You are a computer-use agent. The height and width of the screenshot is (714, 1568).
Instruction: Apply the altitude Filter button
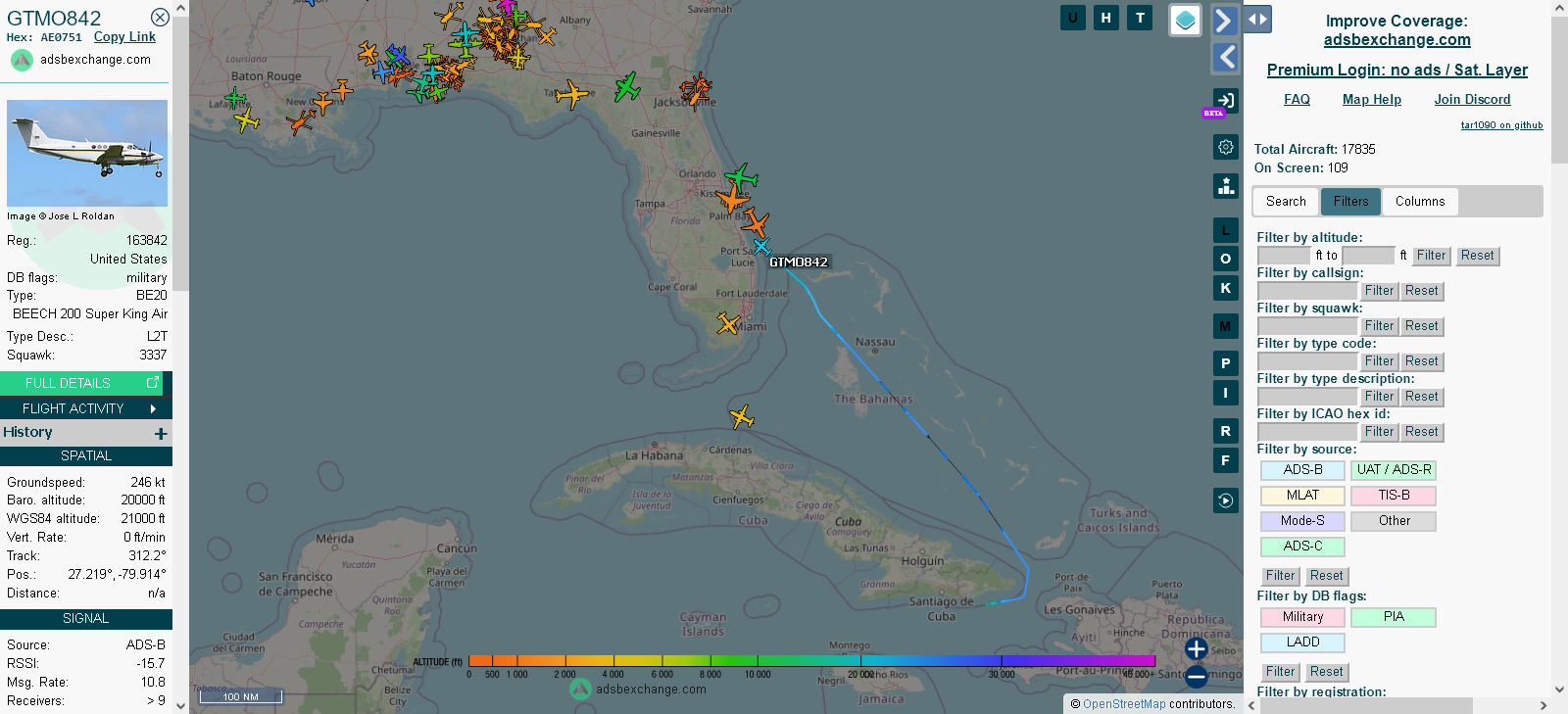point(1431,256)
